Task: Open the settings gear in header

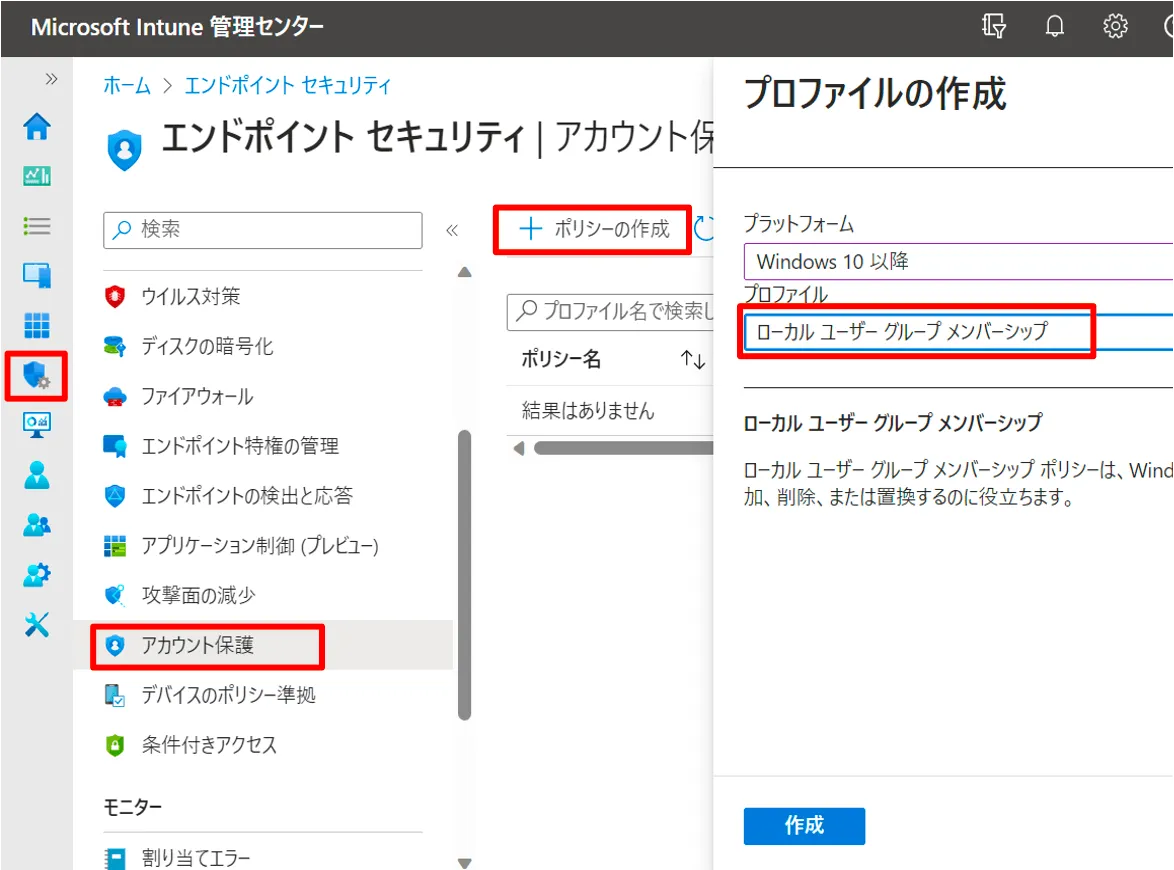Action: (1115, 26)
